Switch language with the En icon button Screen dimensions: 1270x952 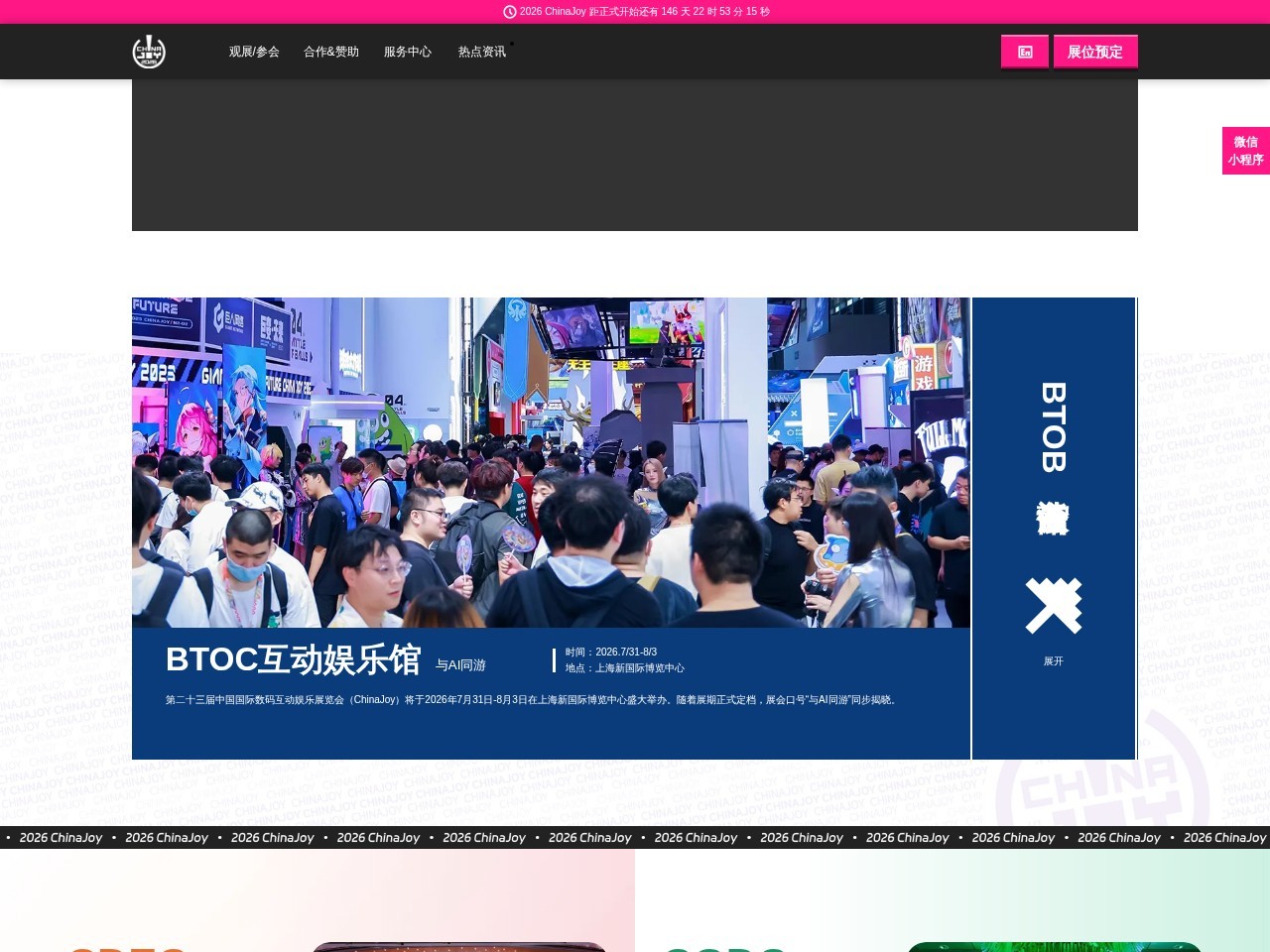pos(1025,52)
